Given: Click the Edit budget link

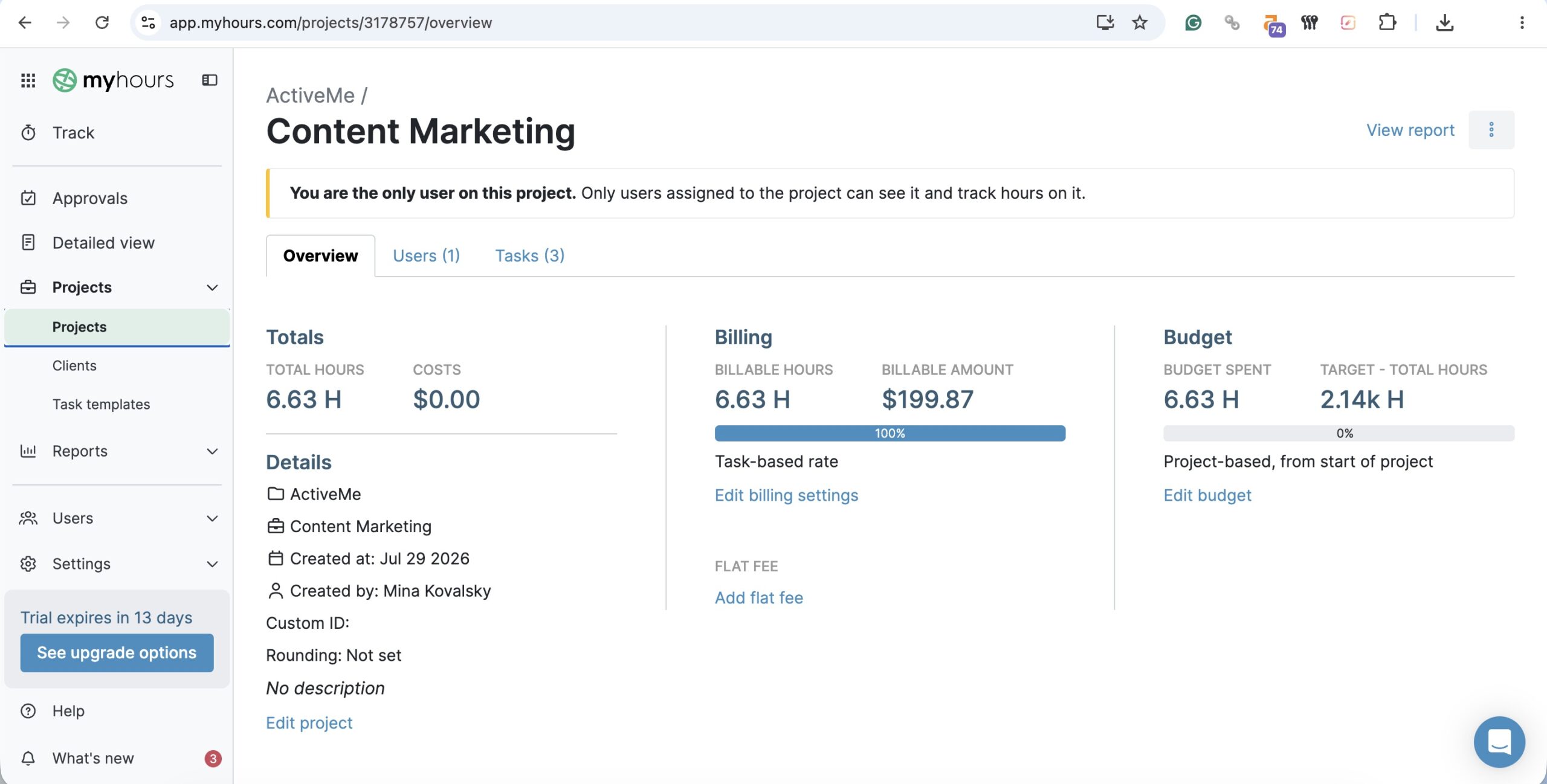Looking at the screenshot, I should click(1207, 495).
